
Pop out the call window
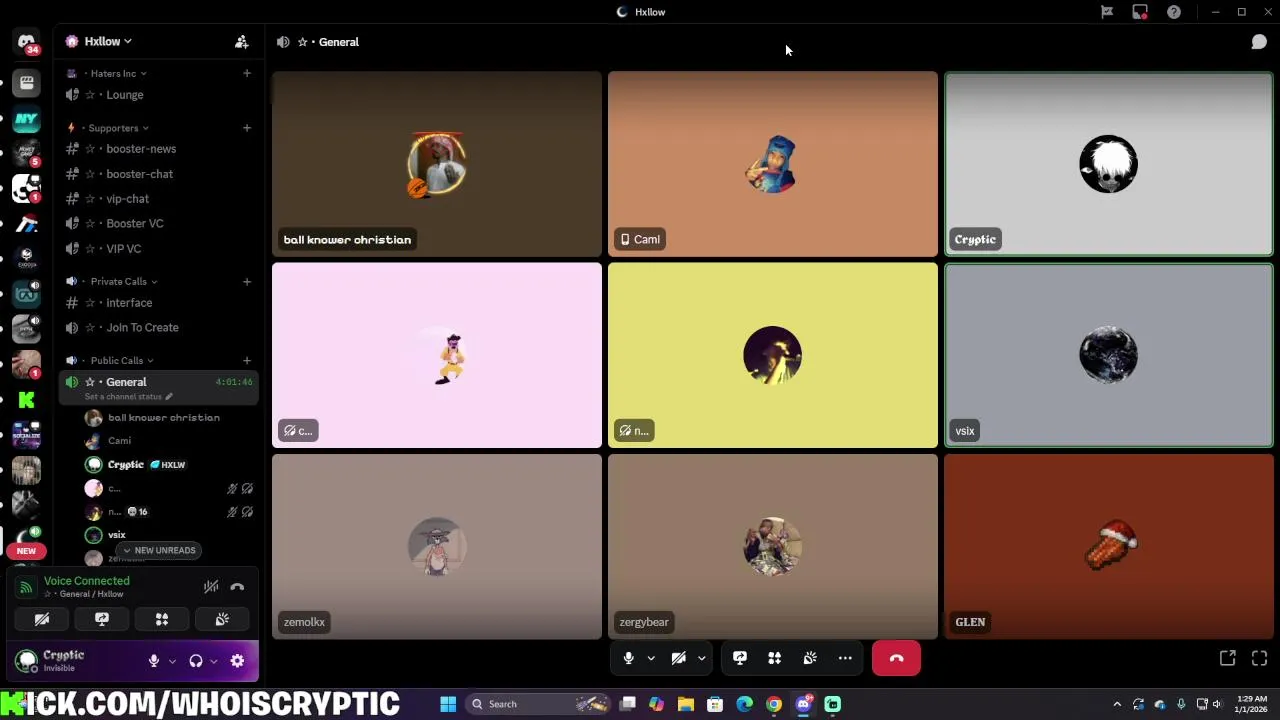point(1227,658)
